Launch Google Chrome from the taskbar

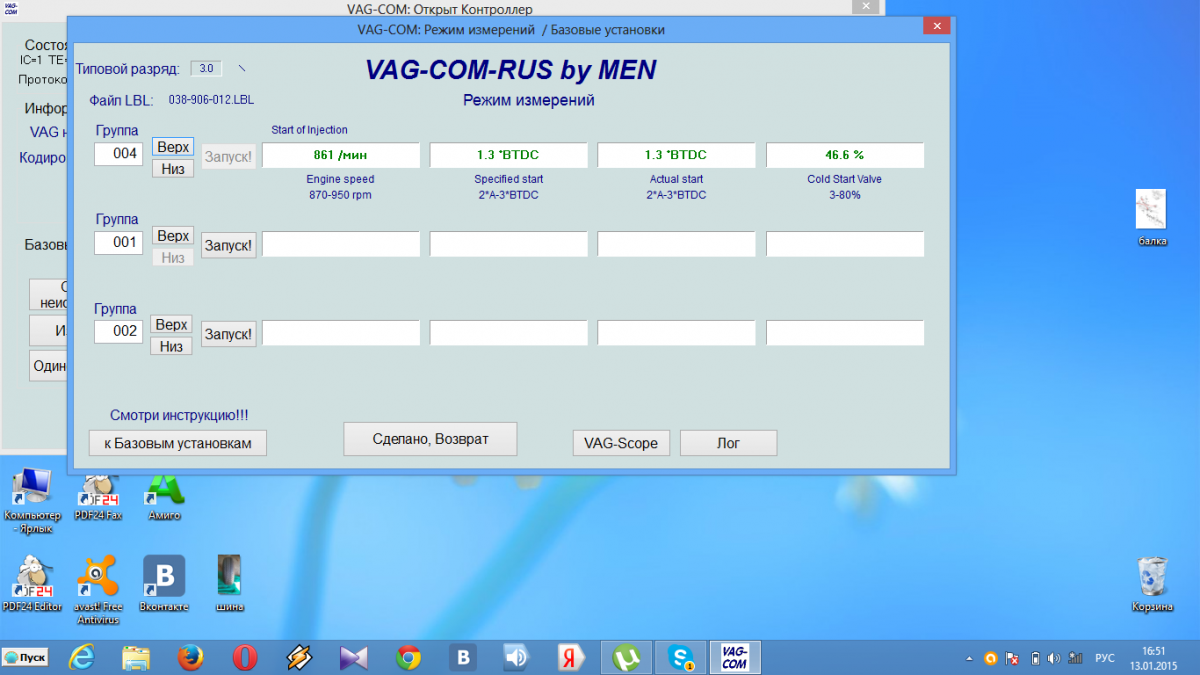coord(408,657)
